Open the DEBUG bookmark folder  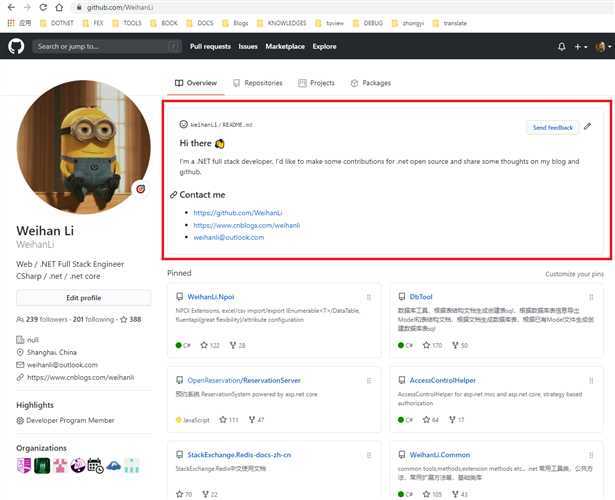[x=368, y=23]
